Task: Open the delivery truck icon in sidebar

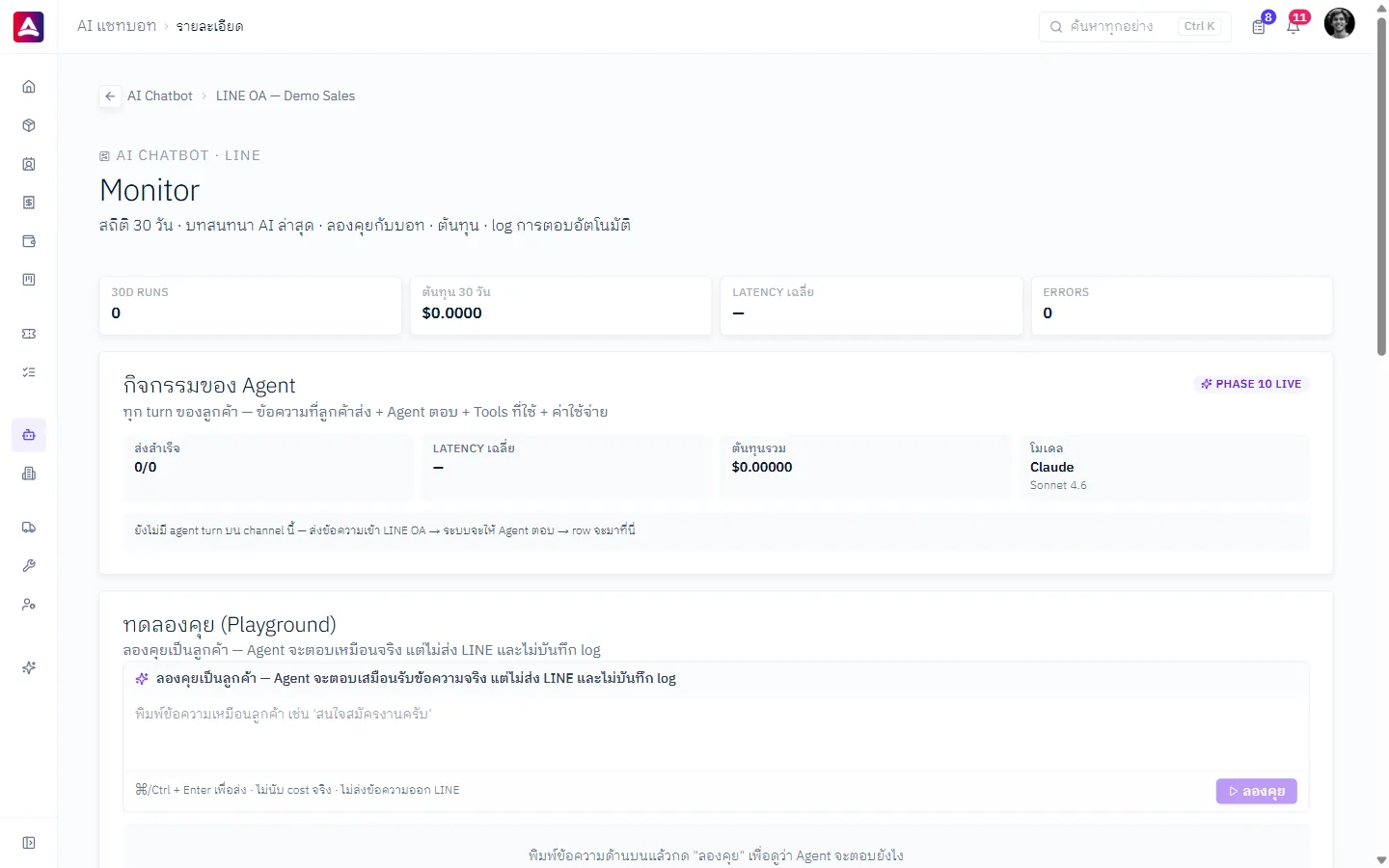Action: point(29,528)
